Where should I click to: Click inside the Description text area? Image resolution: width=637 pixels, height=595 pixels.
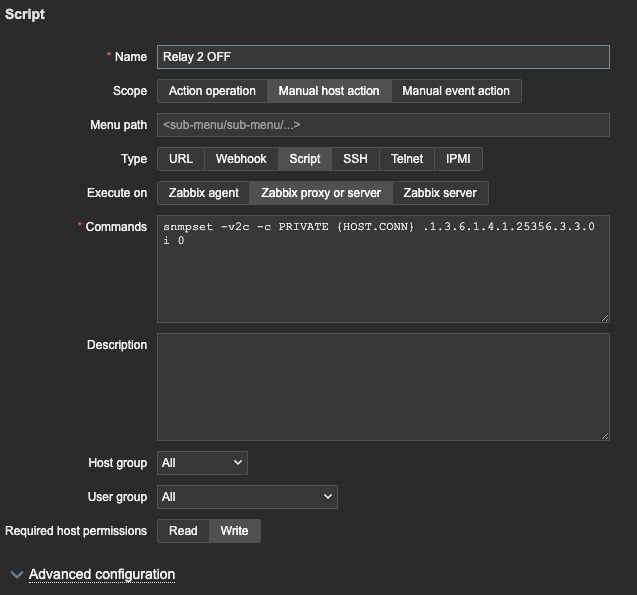(x=383, y=386)
